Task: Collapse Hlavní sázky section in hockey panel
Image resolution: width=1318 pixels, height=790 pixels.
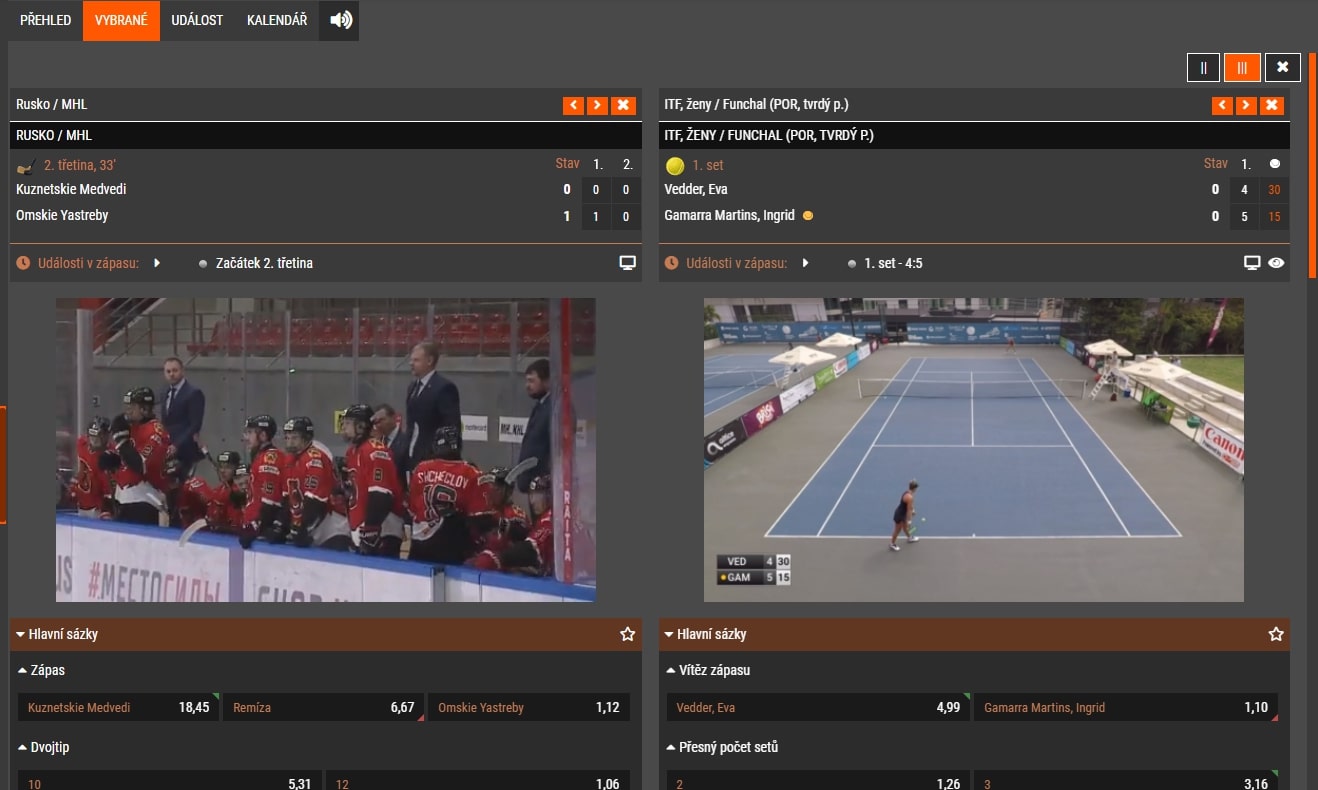Action: pyautogui.click(x=20, y=634)
